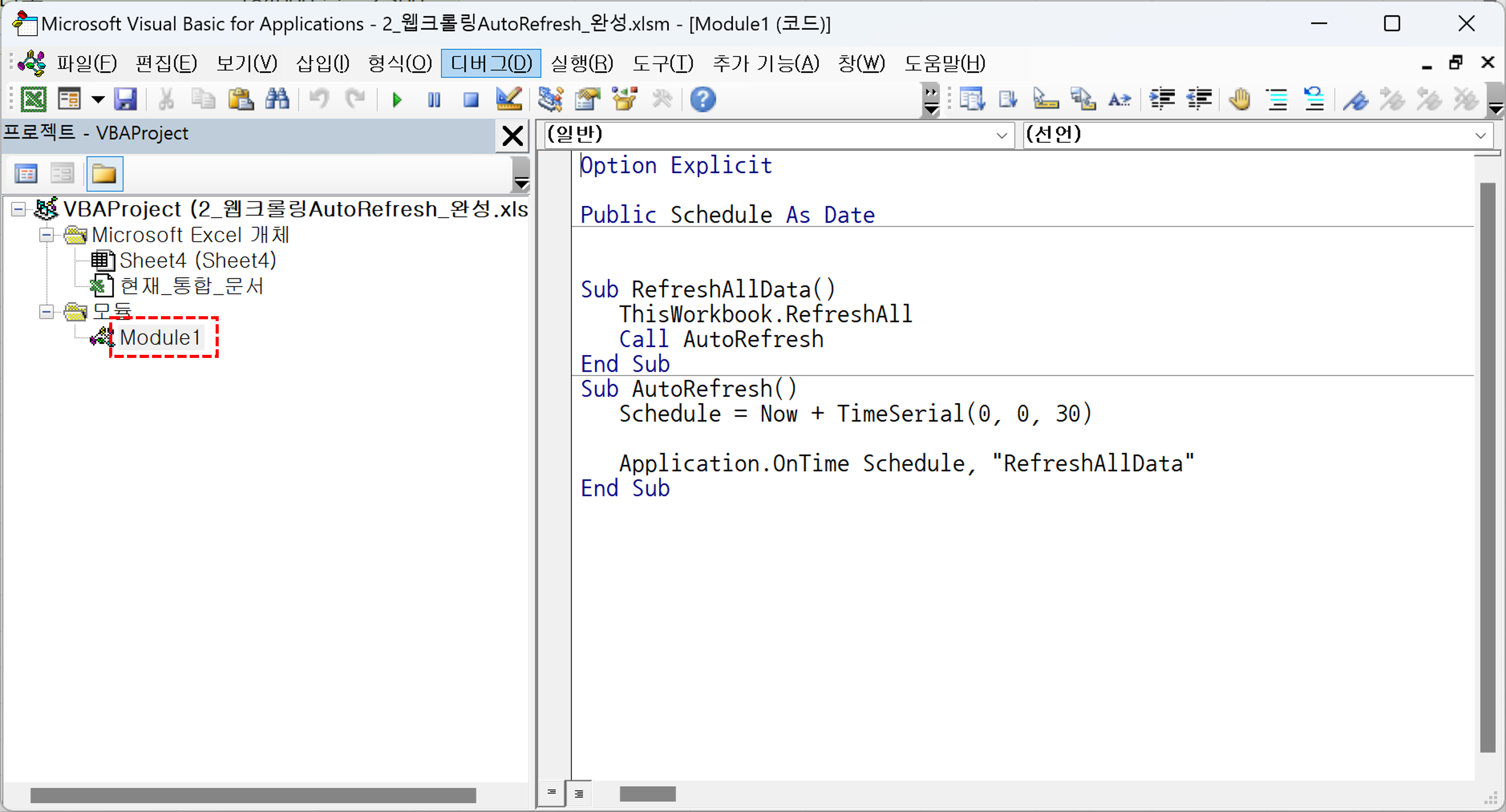This screenshot has height=812, width=1506.
Task: Open Find with the binoculars icon
Action: pyautogui.click(x=277, y=99)
